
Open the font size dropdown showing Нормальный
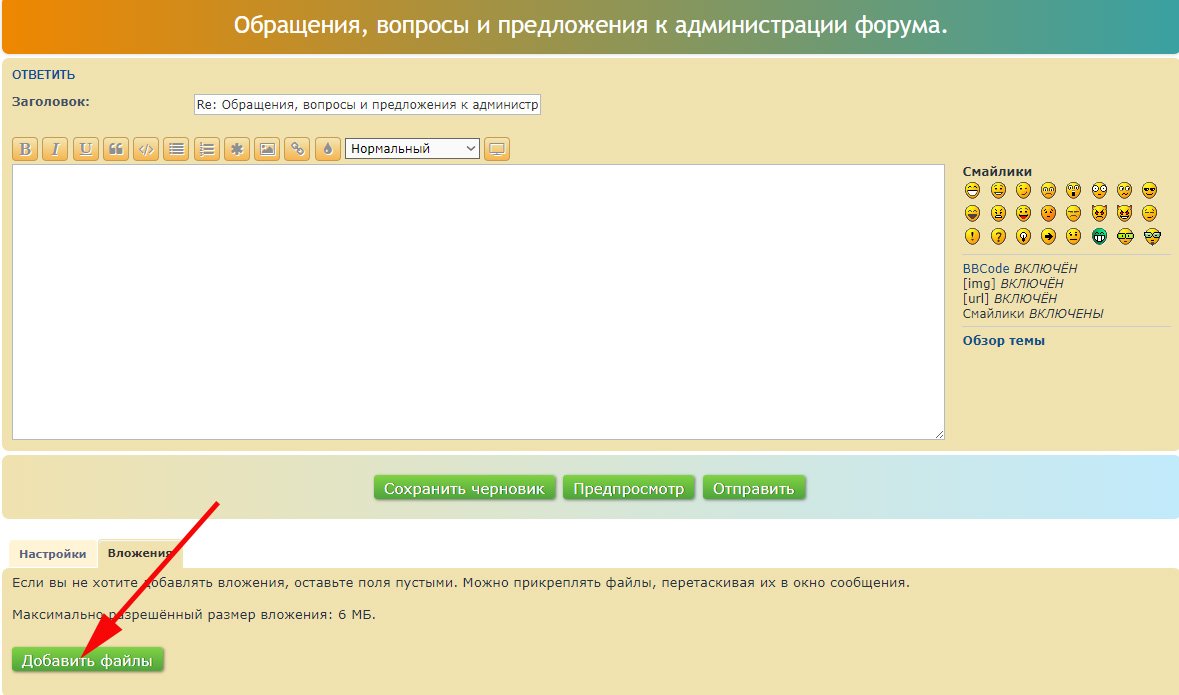[x=412, y=149]
